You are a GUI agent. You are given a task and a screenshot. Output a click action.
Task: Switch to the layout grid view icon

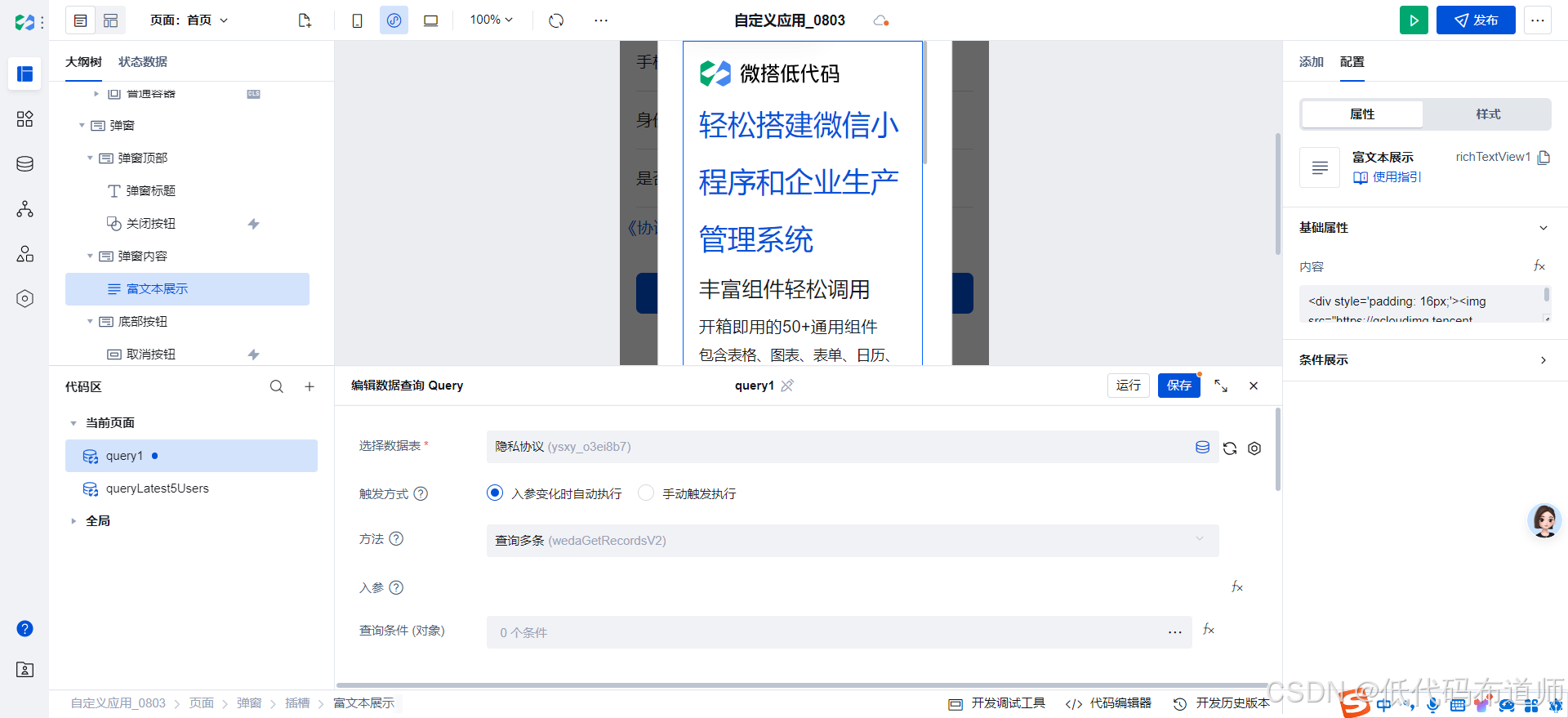(x=110, y=20)
